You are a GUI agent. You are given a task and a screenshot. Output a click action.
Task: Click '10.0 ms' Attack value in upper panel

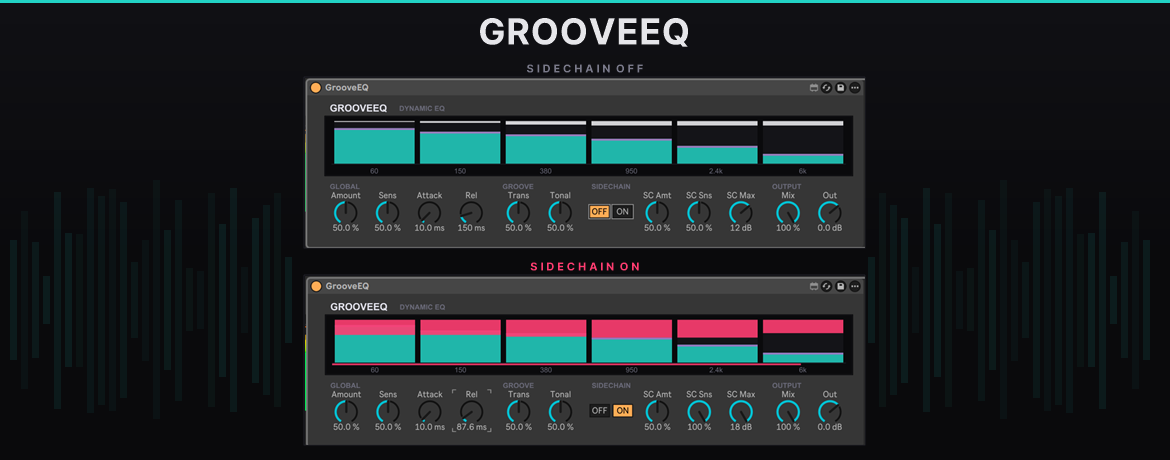click(430, 229)
